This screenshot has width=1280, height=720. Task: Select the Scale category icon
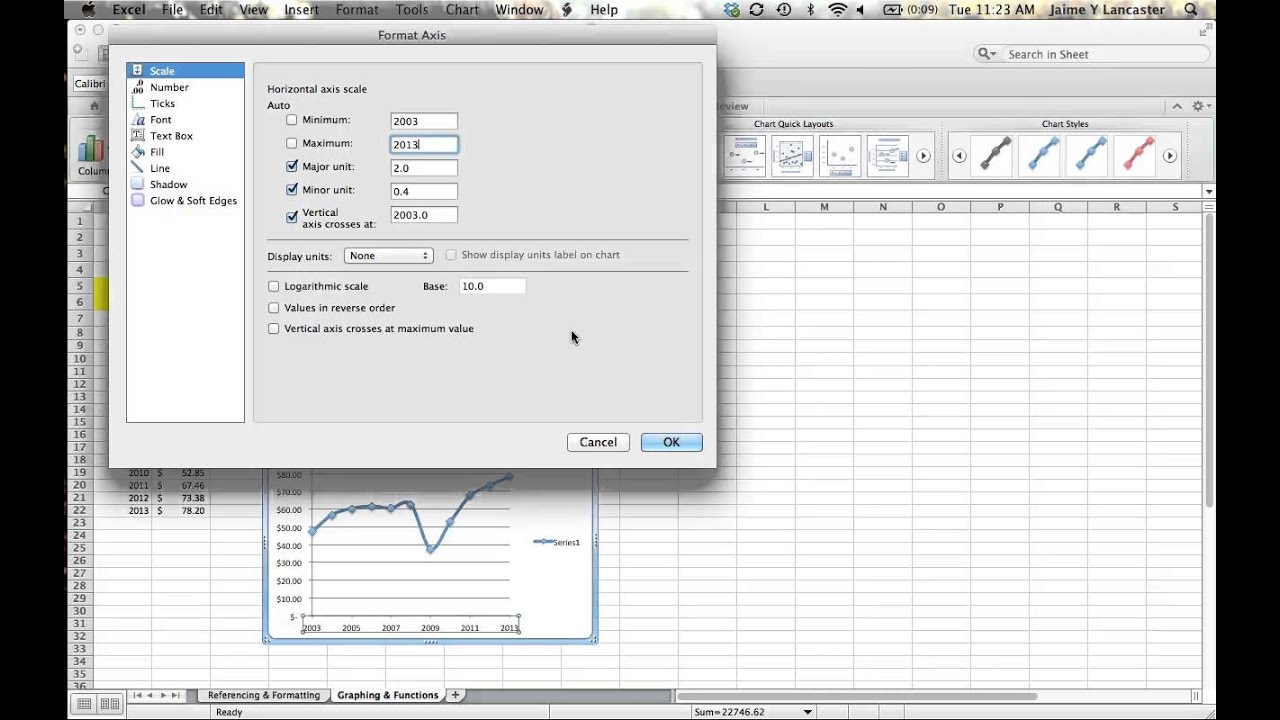[138, 71]
